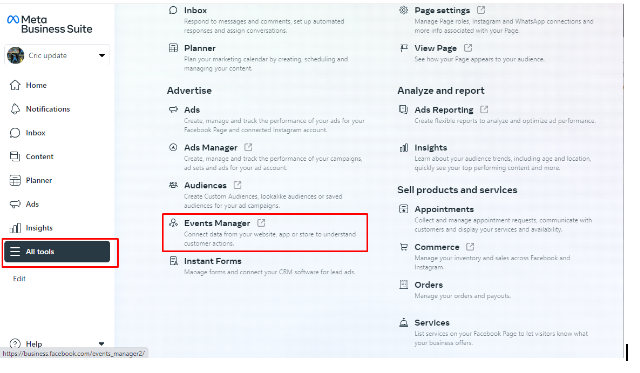The width and height of the screenshot is (640, 373).
Task: Open Inbox tool from the tools list
Action: click(x=195, y=10)
